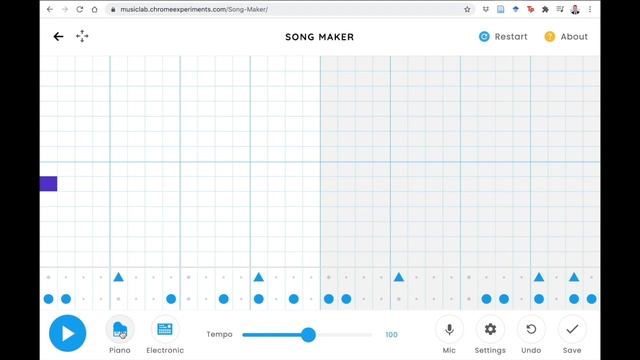The width and height of the screenshot is (640, 360).
Task: Open the About page
Action: (x=566, y=37)
